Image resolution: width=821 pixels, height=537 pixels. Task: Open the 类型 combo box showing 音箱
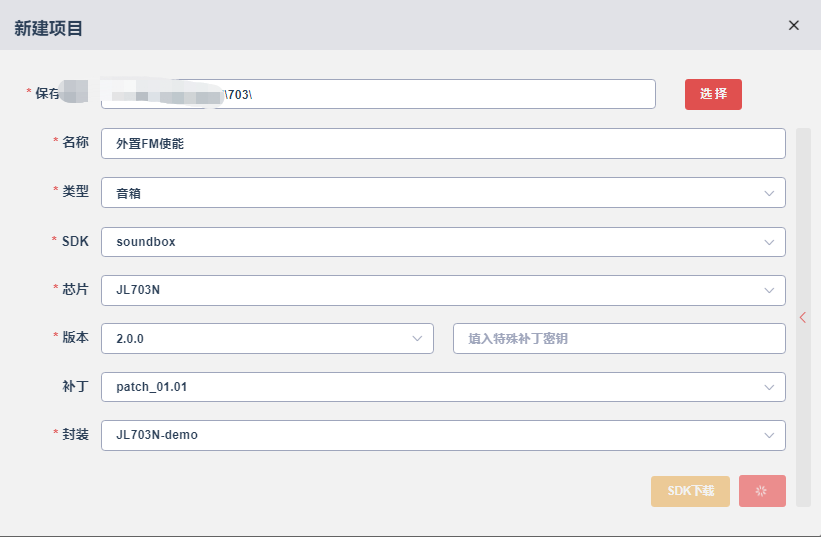(443, 193)
